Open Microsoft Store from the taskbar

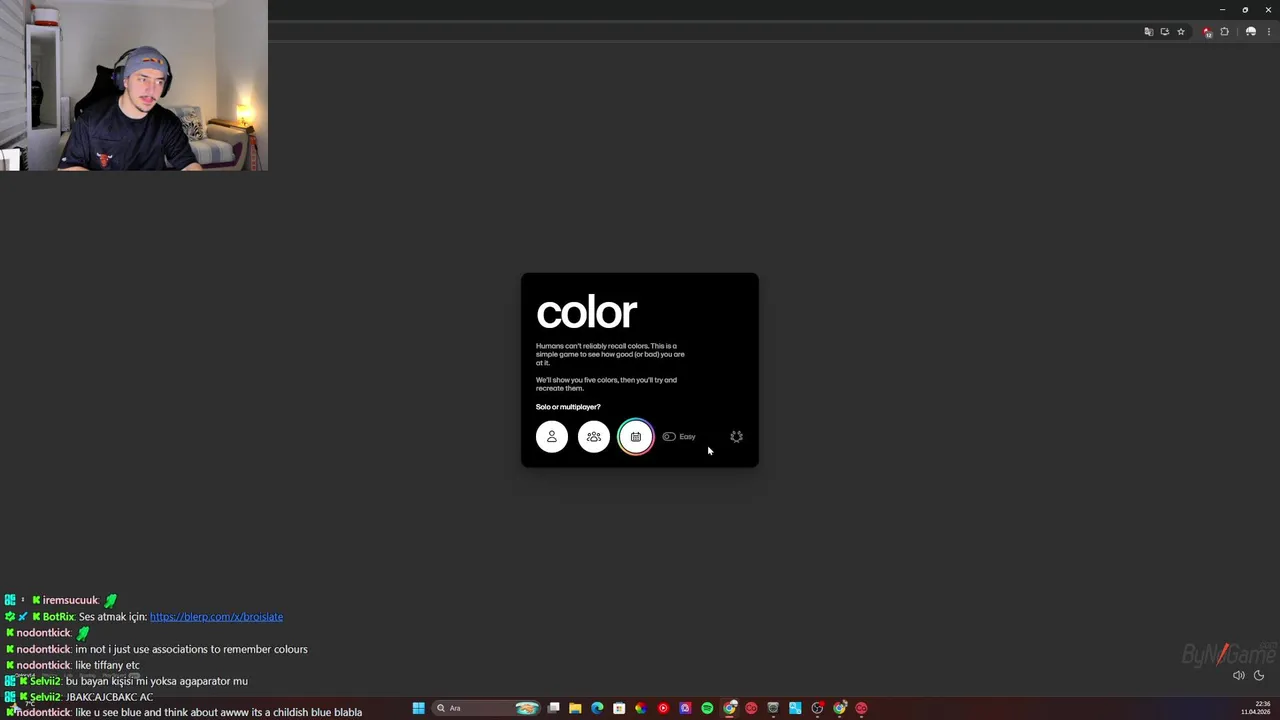(x=619, y=708)
